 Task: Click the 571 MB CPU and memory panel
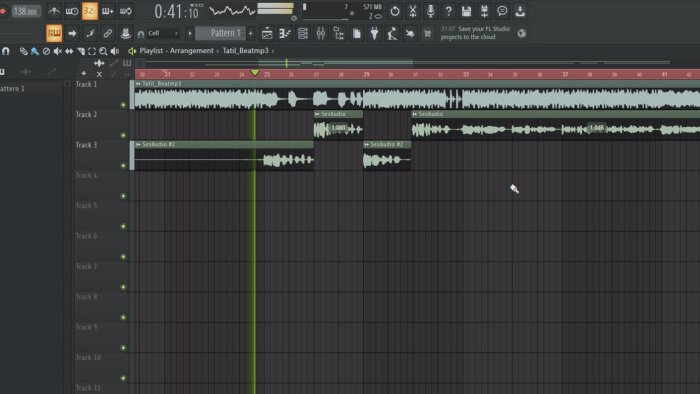click(342, 12)
